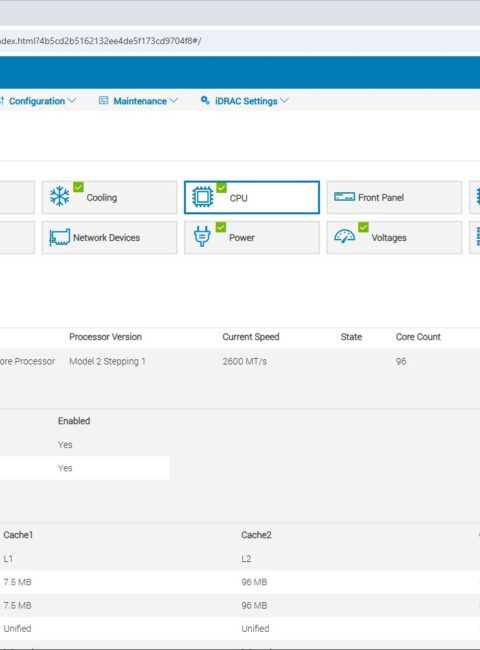This screenshot has width=480, height=650.
Task: Click the Front Panel icon
Action: tap(344, 196)
